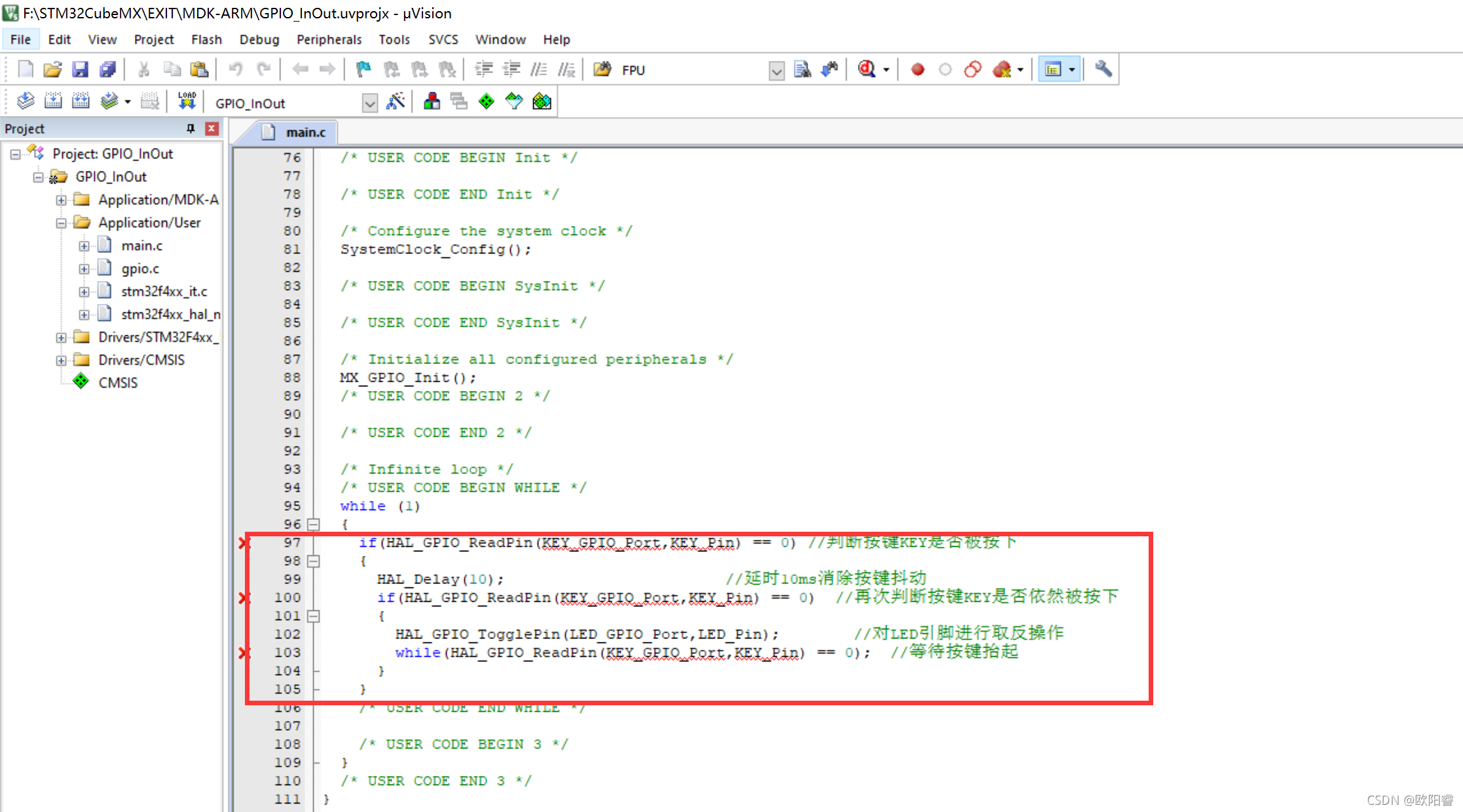Open Options for Target magic wand icon

[396, 101]
